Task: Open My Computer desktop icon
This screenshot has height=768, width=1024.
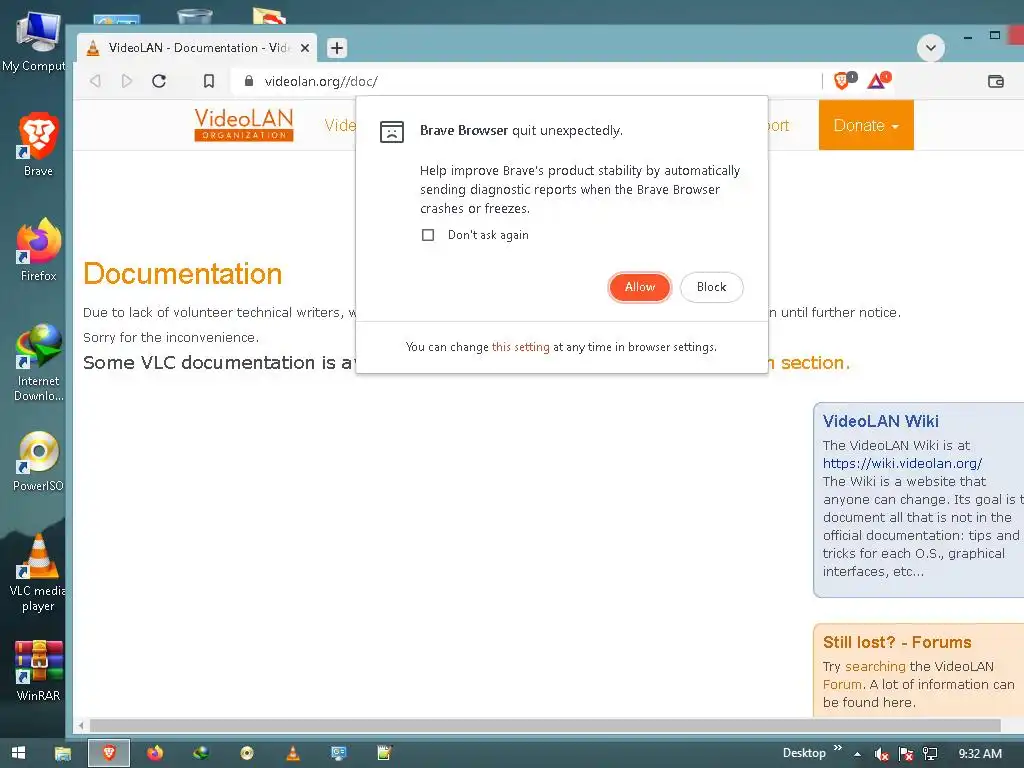Action: tap(34, 40)
